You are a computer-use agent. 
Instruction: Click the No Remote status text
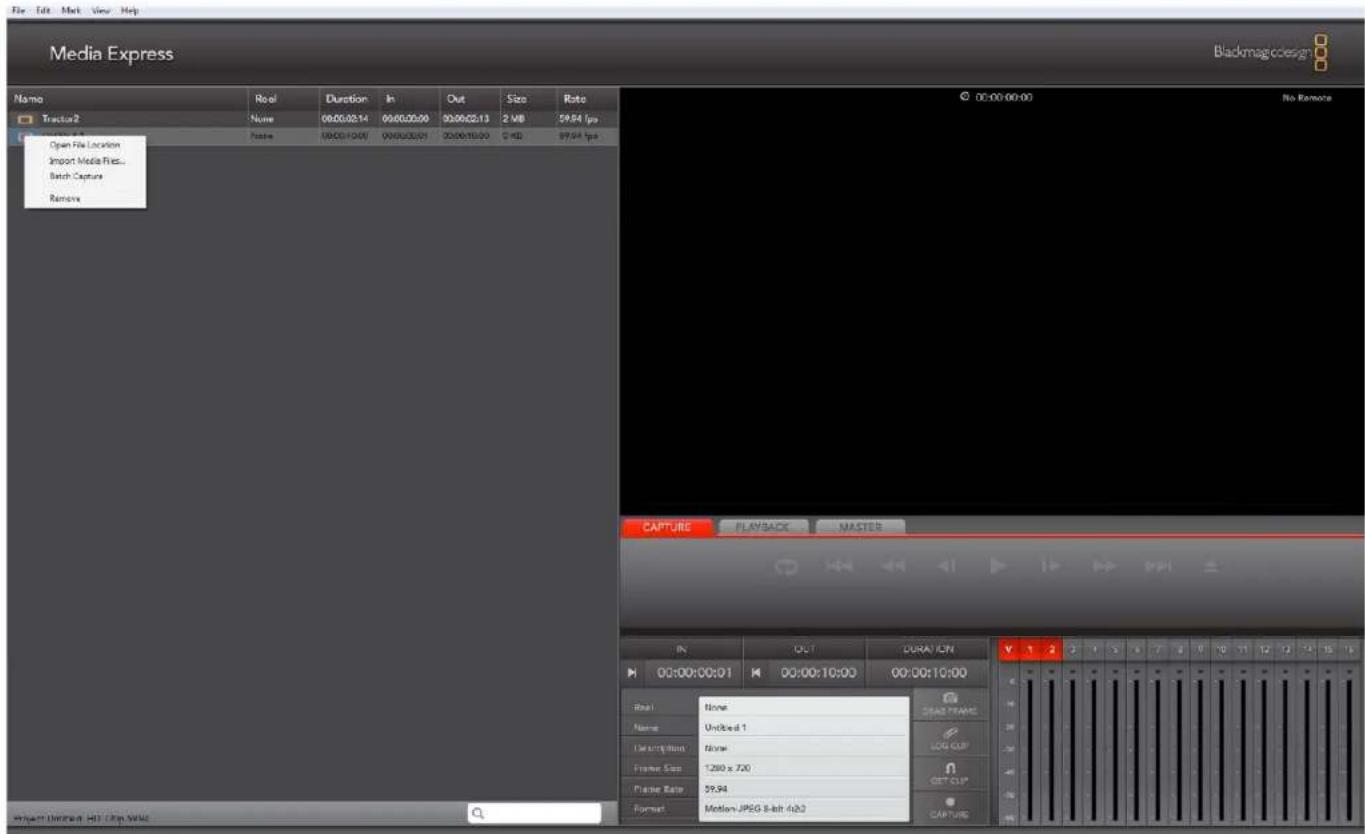pos(1307,98)
